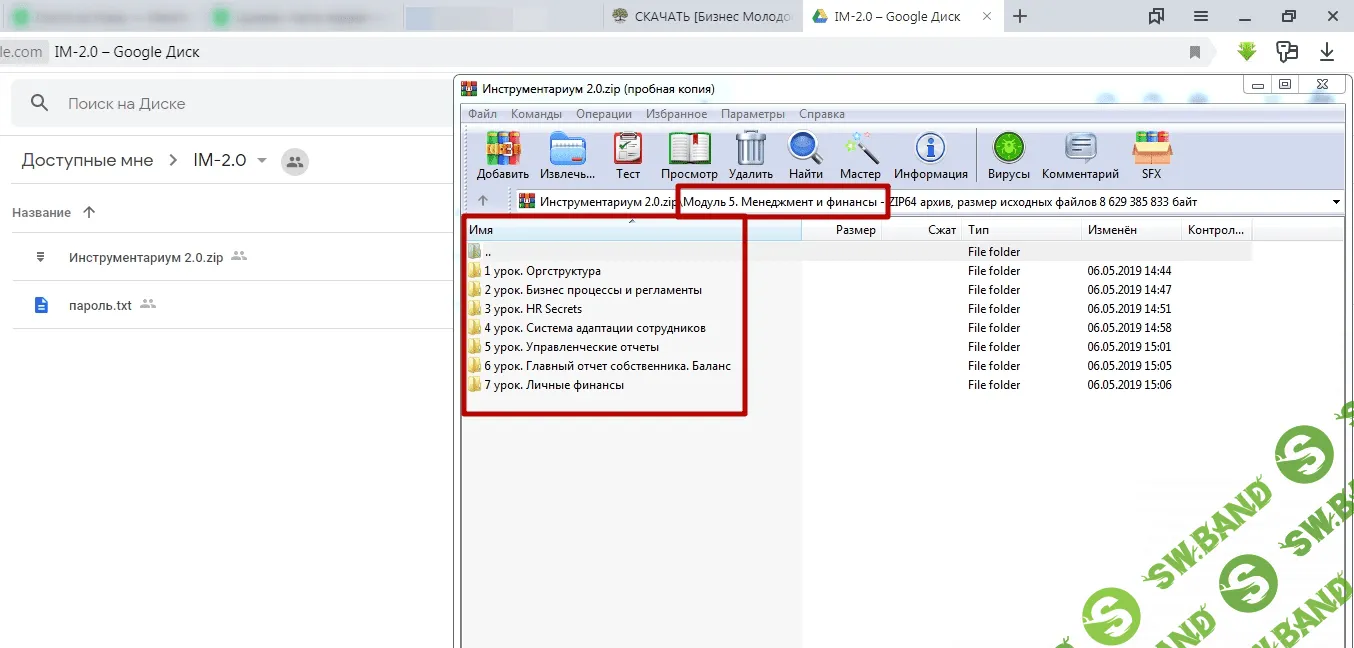Show archive Информация icon
This screenshot has height=648, width=1354.
[x=930, y=150]
